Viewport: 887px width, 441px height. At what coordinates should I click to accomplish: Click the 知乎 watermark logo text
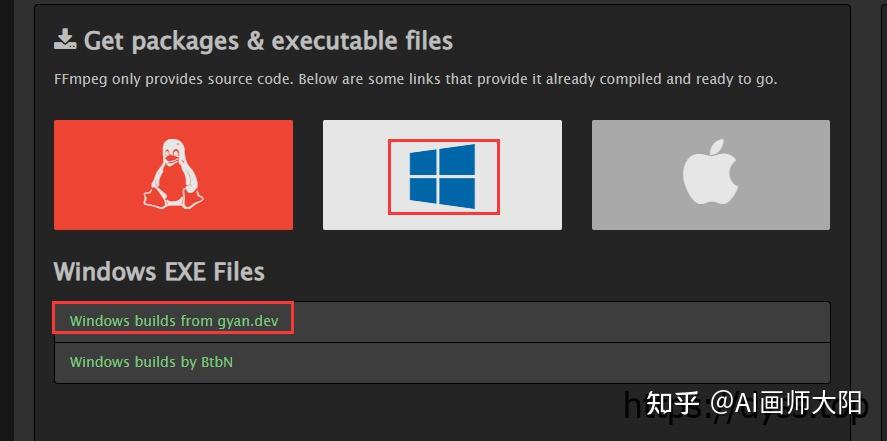click(x=672, y=404)
